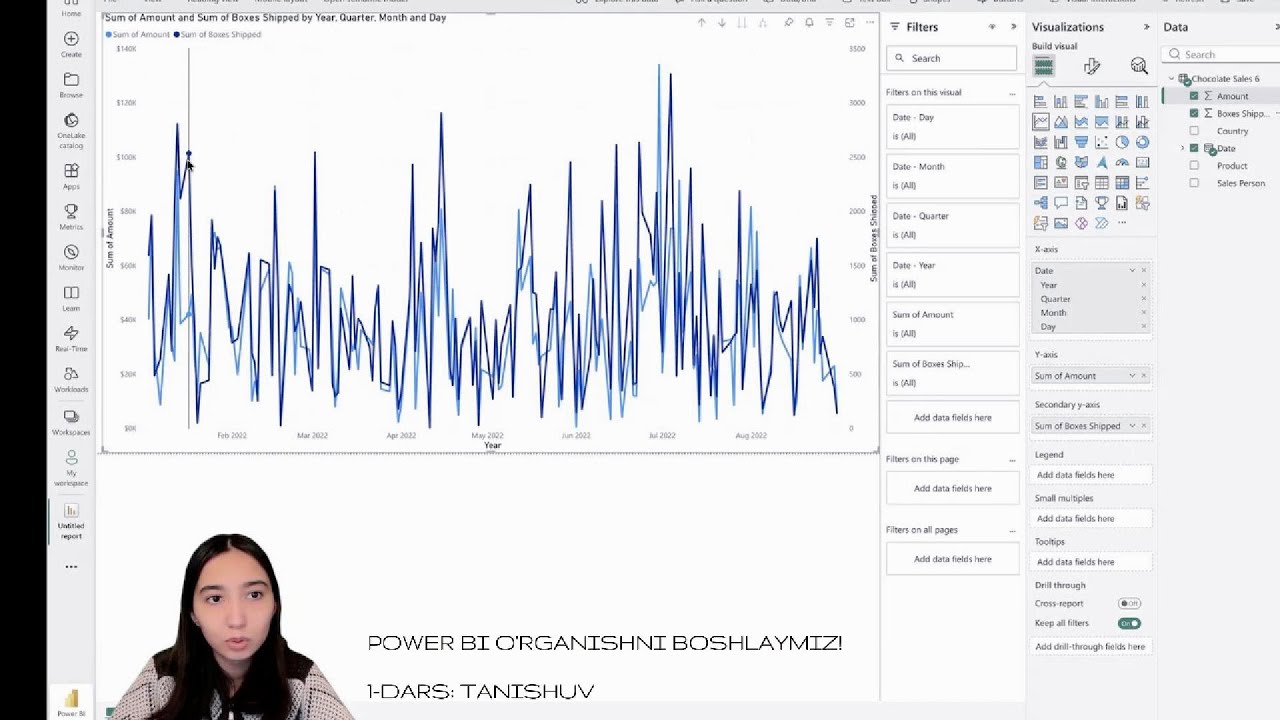This screenshot has height=720, width=1280.
Task: Open the Monitor hub
Action: tap(71, 258)
